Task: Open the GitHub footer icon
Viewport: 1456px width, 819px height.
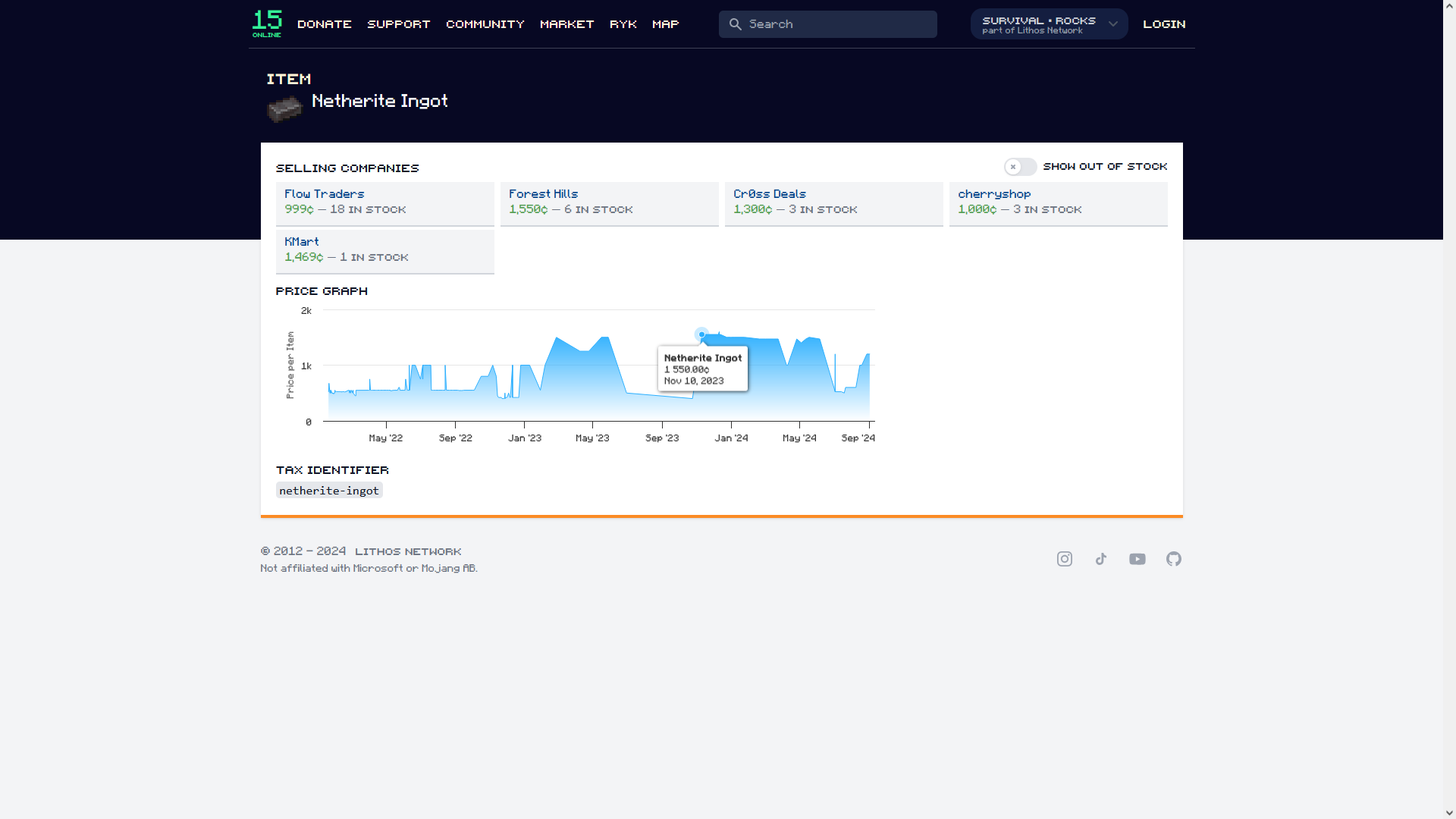Action: [x=1174, y=559]
